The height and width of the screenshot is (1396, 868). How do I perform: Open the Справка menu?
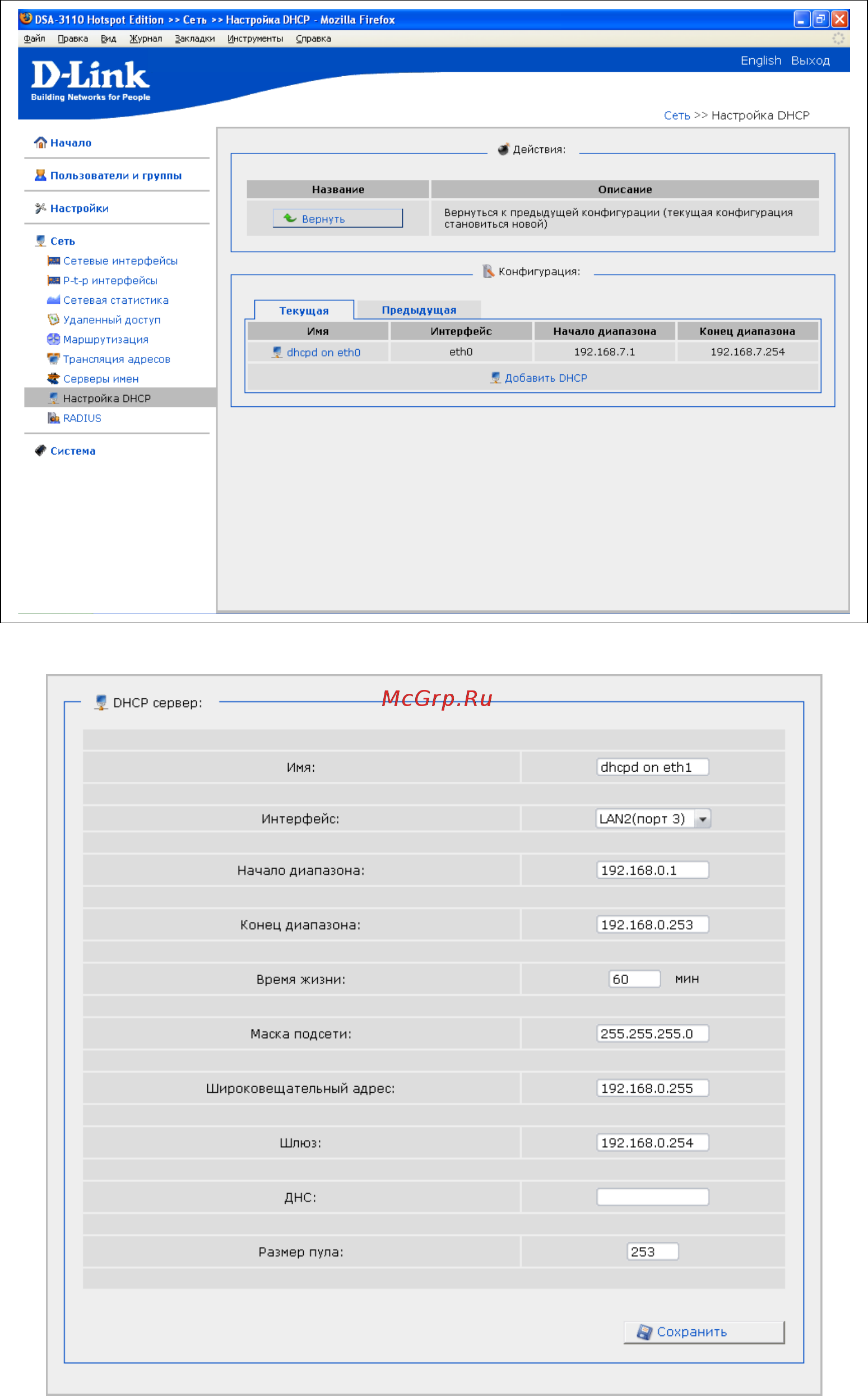tap(313, 39)
